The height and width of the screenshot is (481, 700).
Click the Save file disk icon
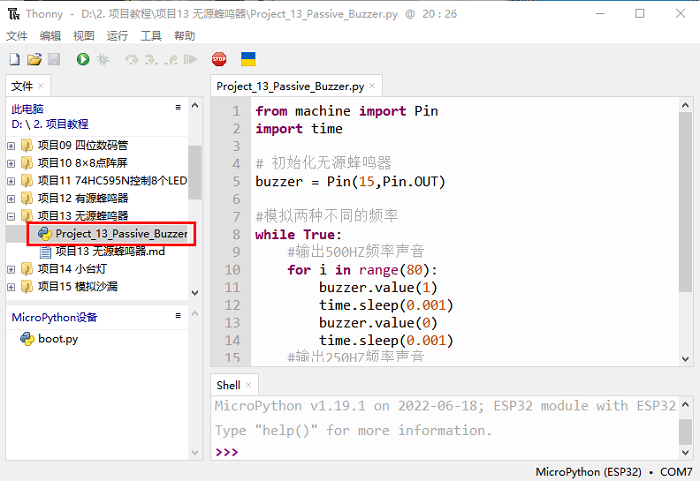click(x=54, y=60)
